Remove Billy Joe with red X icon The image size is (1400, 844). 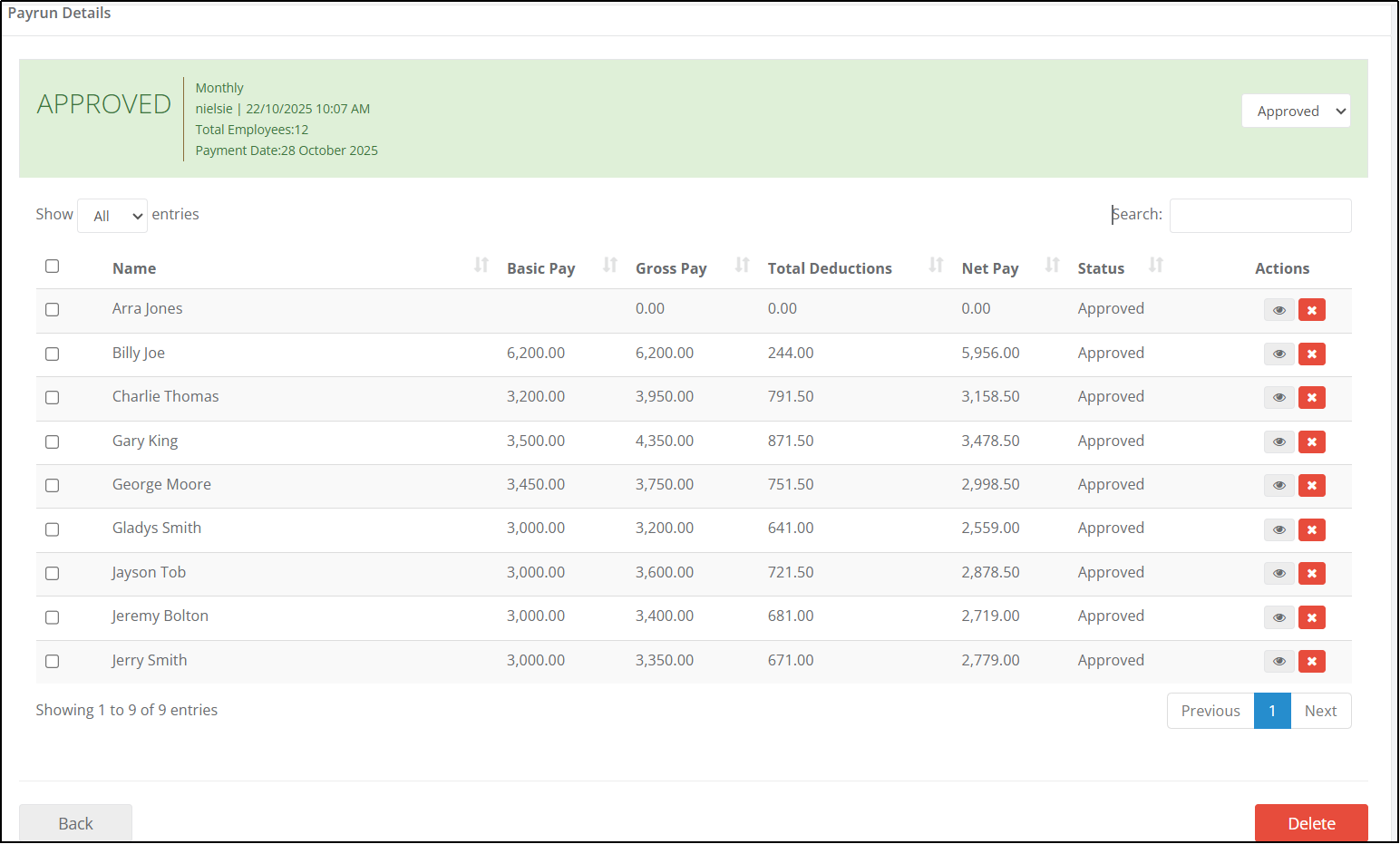(x=1312, y=354)
